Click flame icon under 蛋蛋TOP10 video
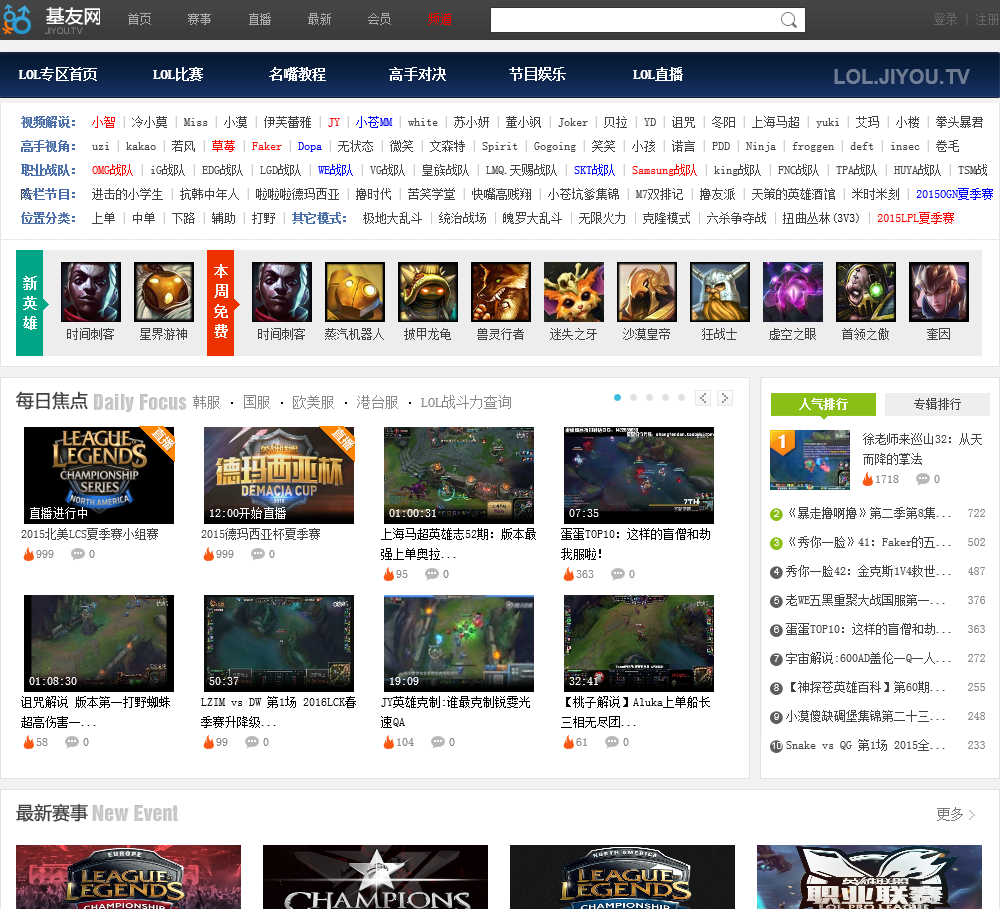 point(569,573)
